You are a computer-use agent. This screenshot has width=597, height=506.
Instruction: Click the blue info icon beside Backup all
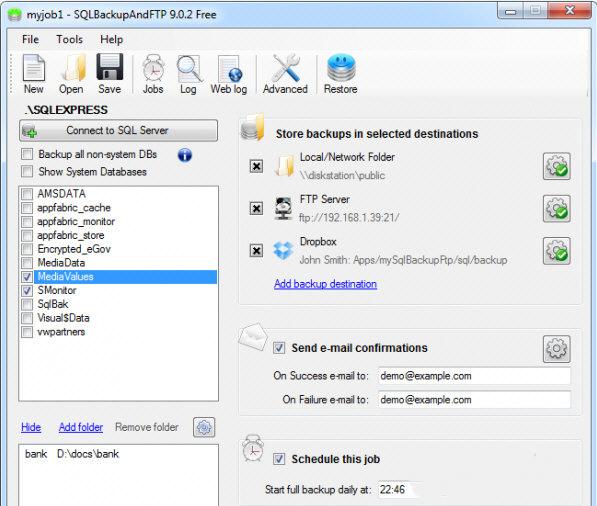pyautogui.click(x=185, y=155)
